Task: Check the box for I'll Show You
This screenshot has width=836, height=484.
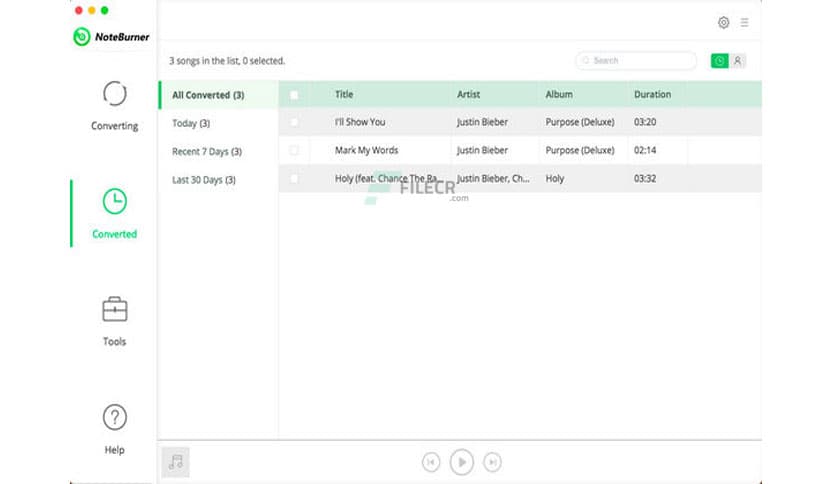Action: pos(294,122)
